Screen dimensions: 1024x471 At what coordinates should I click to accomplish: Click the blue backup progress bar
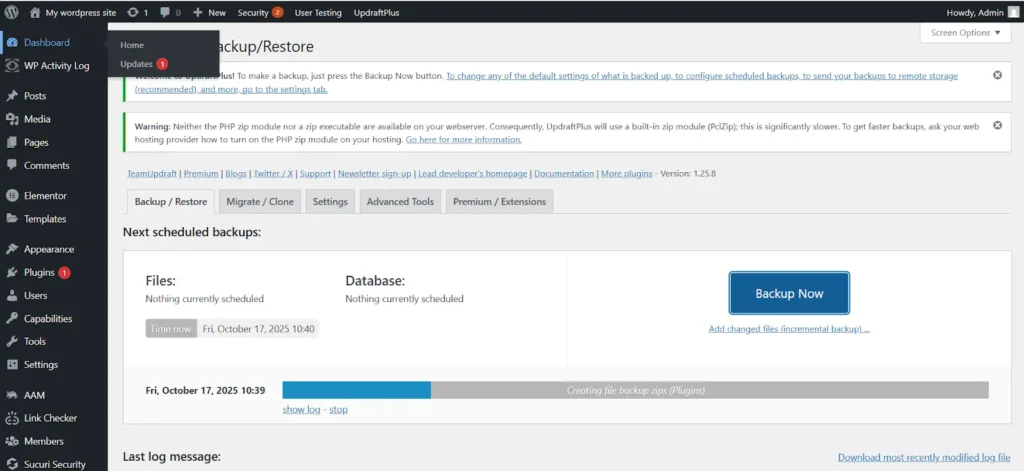point(357,390)
